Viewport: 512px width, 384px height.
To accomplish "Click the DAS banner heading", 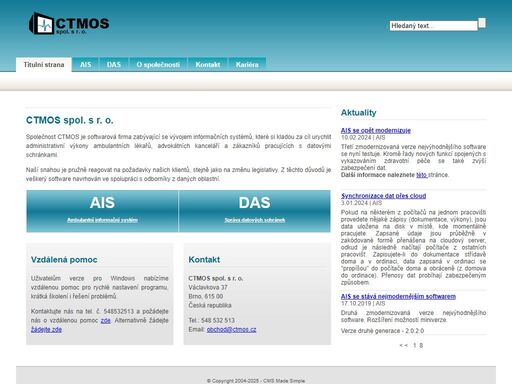I will pyautogui.click(x=254, y=203).
